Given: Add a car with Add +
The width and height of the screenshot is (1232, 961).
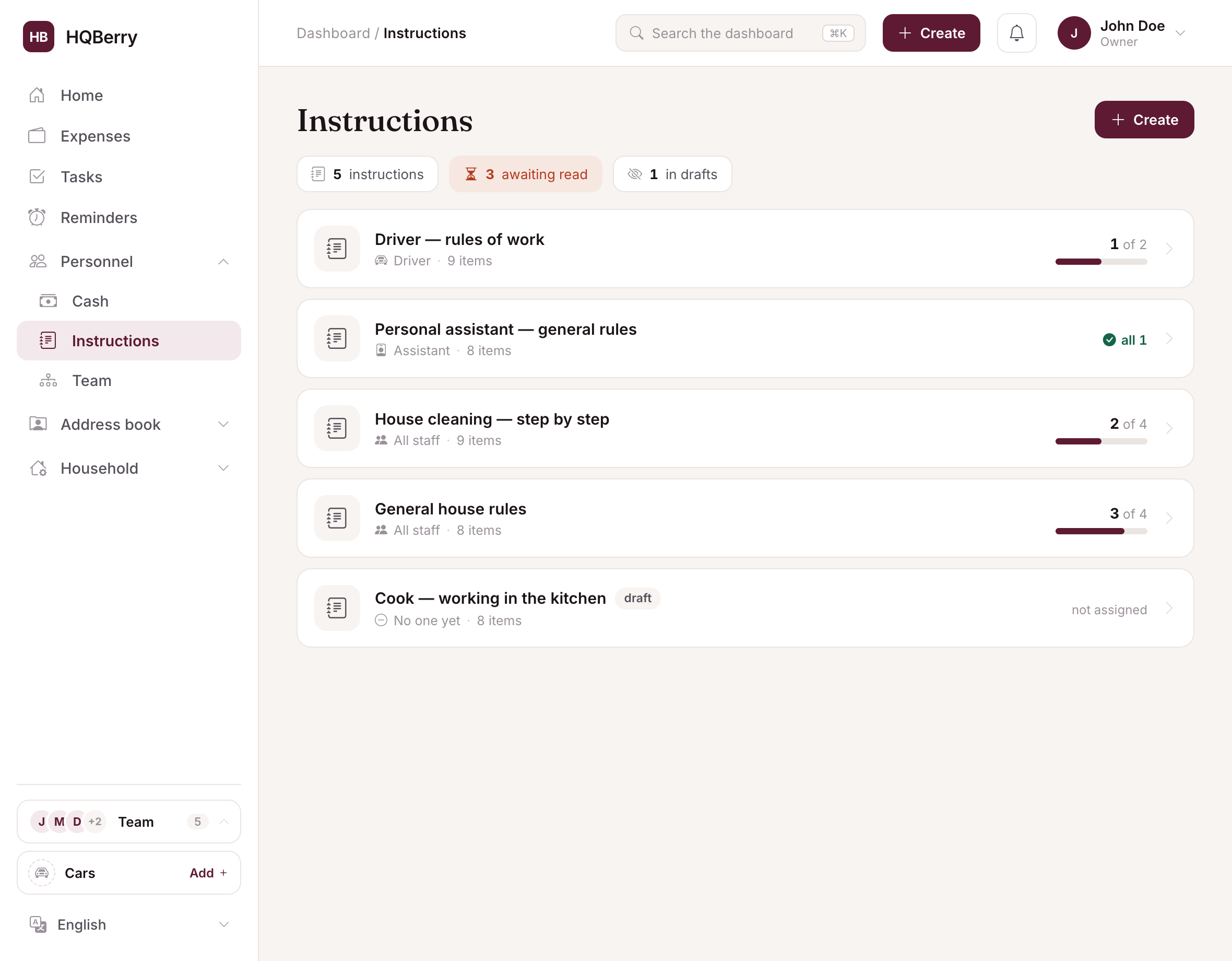Looking at the screenshot, I should tap(208, 873).
